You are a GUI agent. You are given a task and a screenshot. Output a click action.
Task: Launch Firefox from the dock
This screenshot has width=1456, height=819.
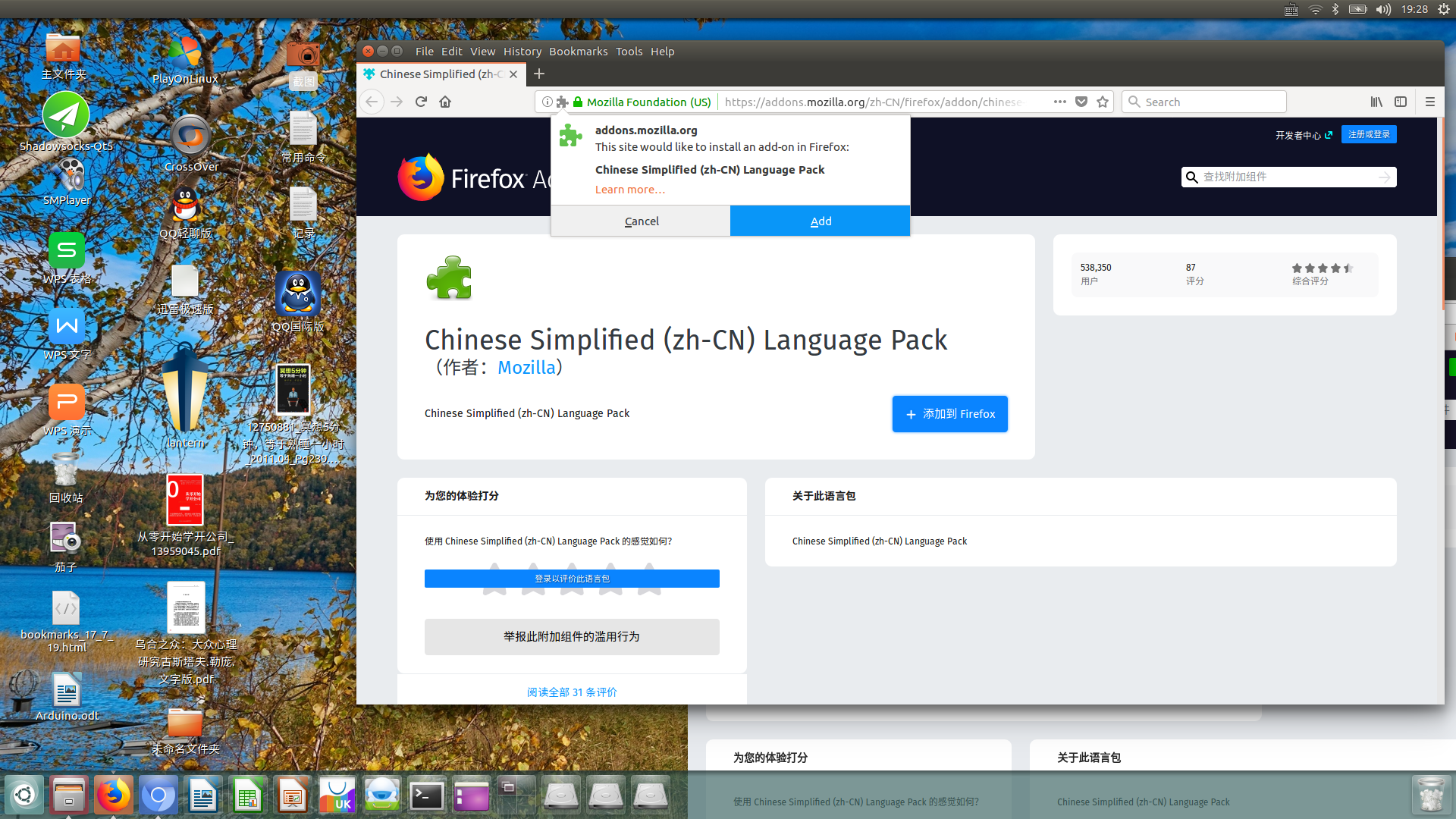[114, 795]
